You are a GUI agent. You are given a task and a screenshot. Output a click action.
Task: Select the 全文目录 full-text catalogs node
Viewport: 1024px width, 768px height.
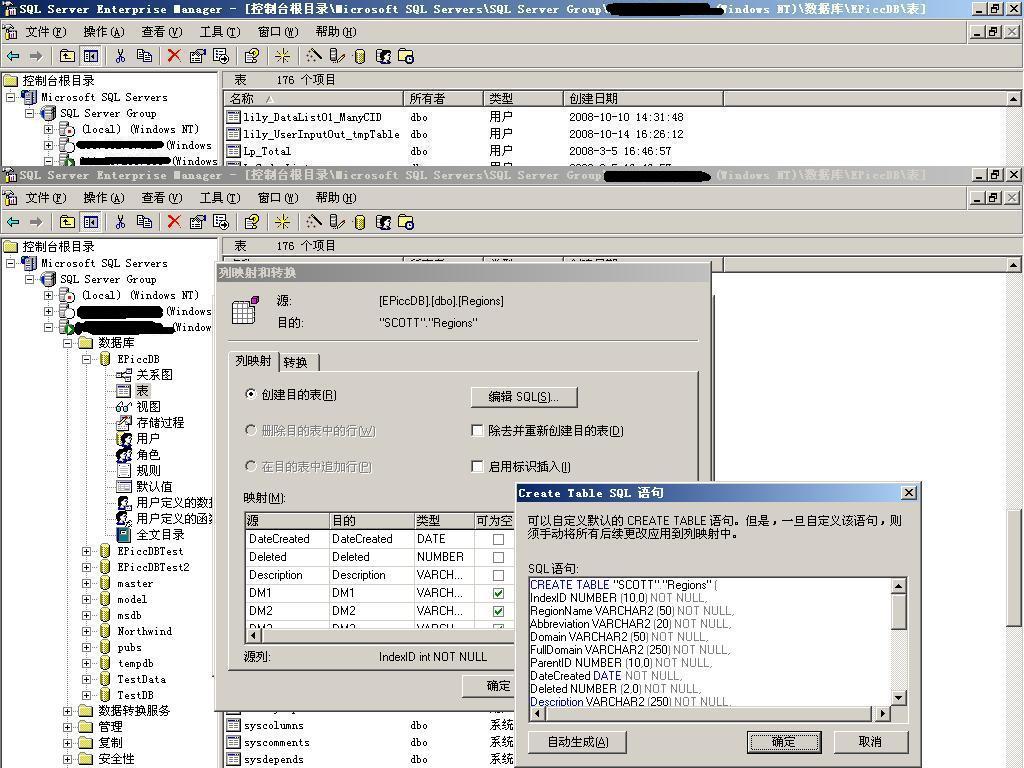(150, 535)
